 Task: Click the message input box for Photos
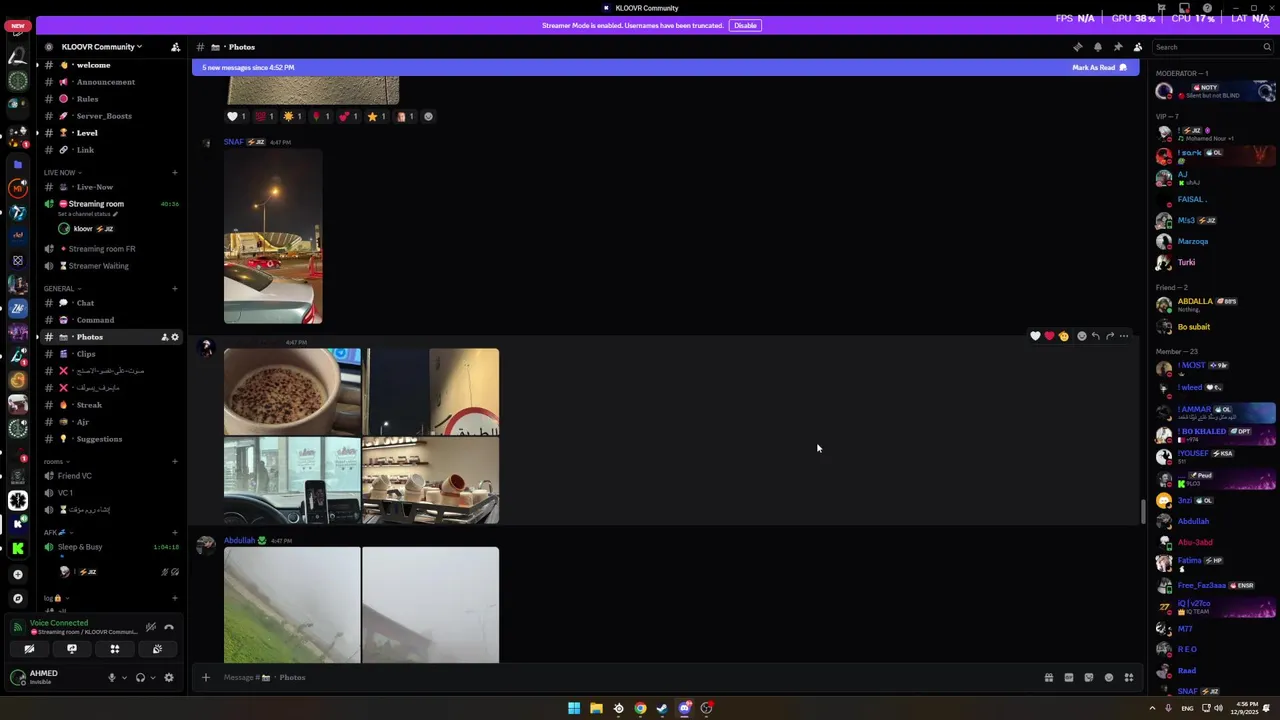pyautogui.click(x=620, y=677)
